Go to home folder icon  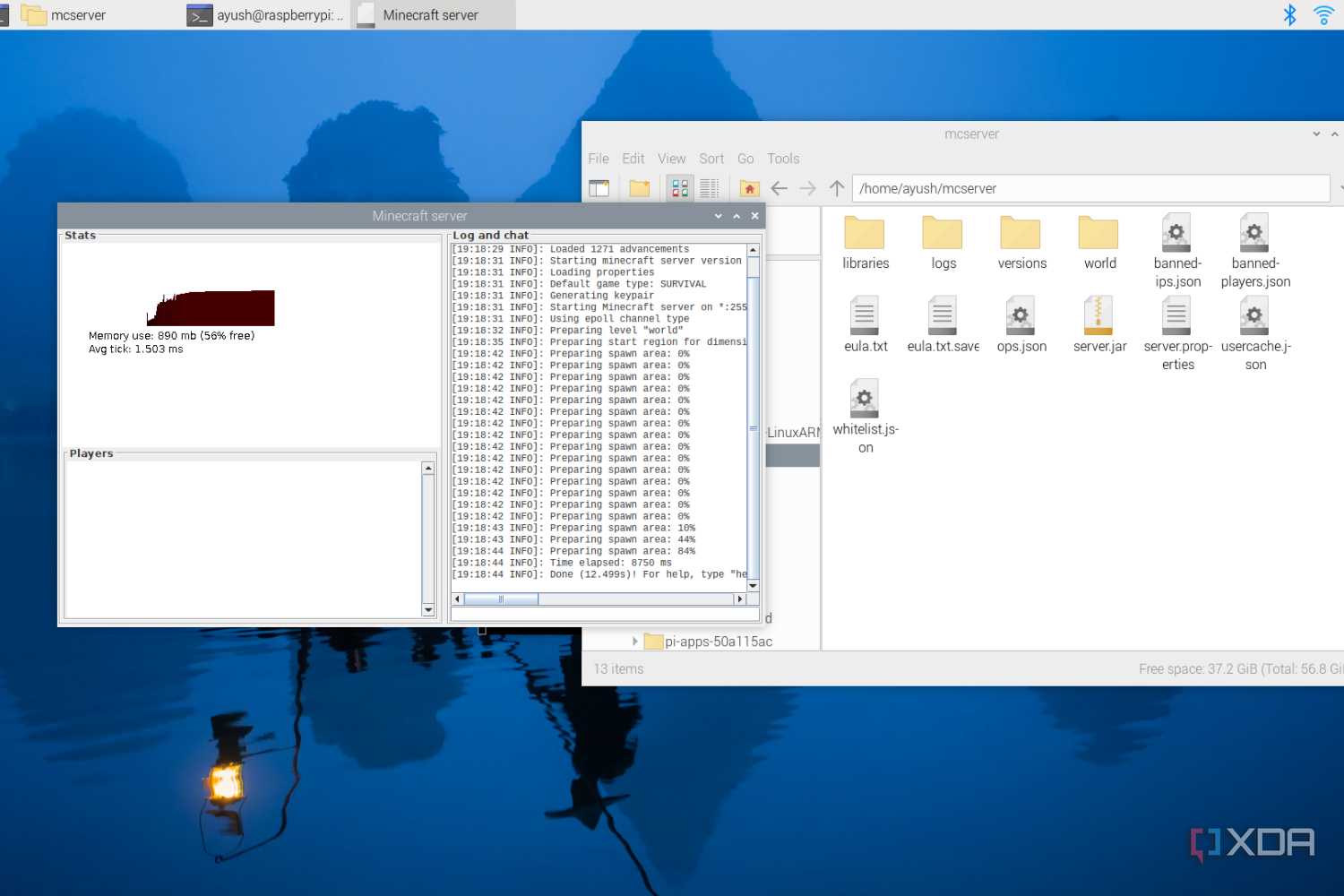(750, 188)
